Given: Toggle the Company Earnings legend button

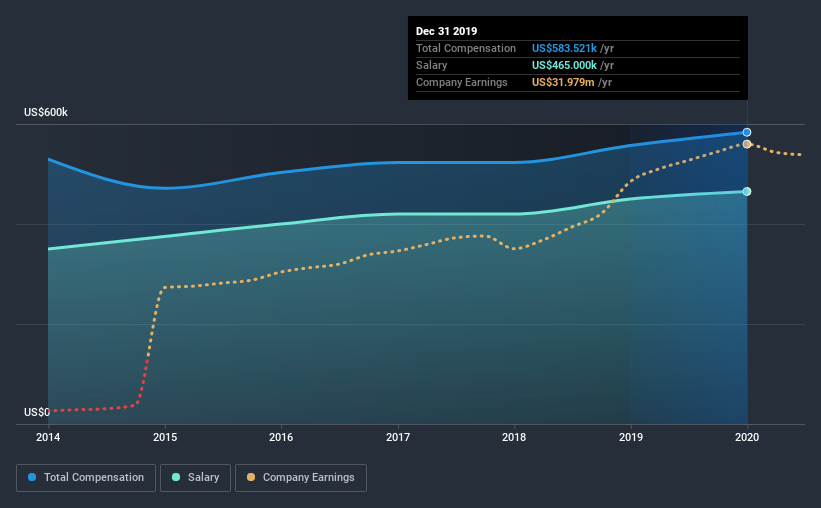Looking at the screenshot, I should coord(301,478).
